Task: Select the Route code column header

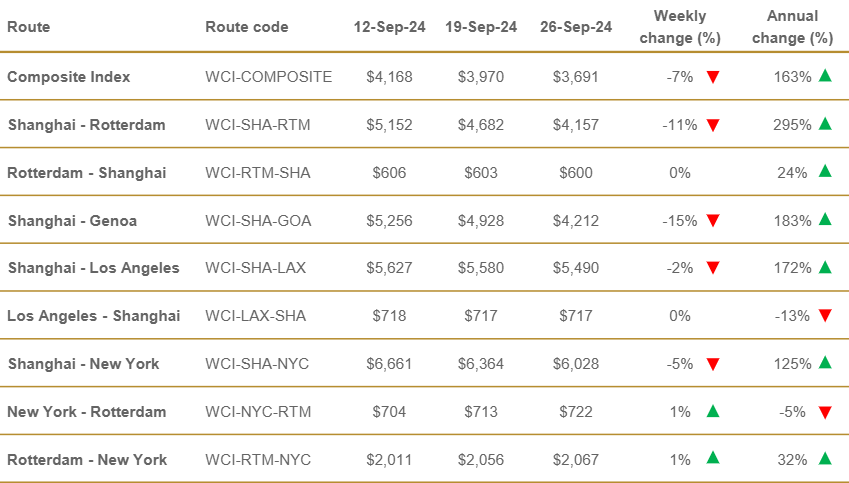Action: (247, 27)
